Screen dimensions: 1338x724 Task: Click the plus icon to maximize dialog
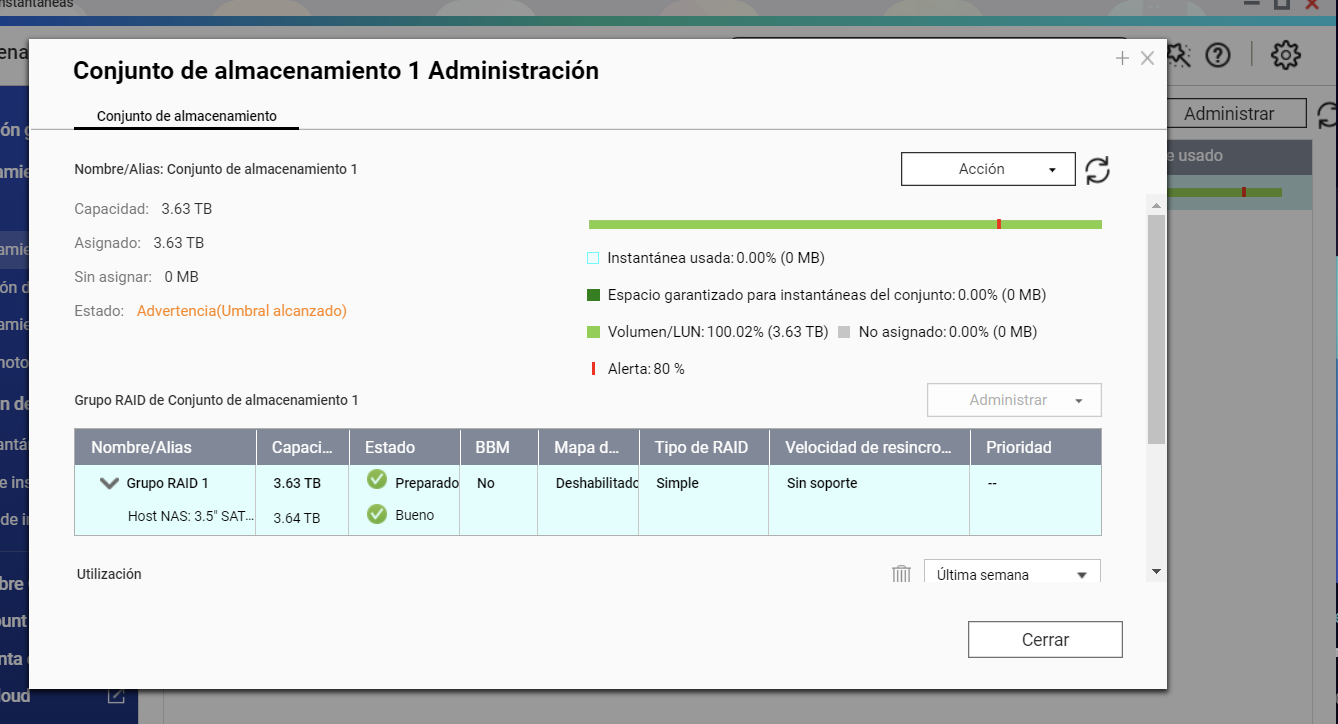1122,59
